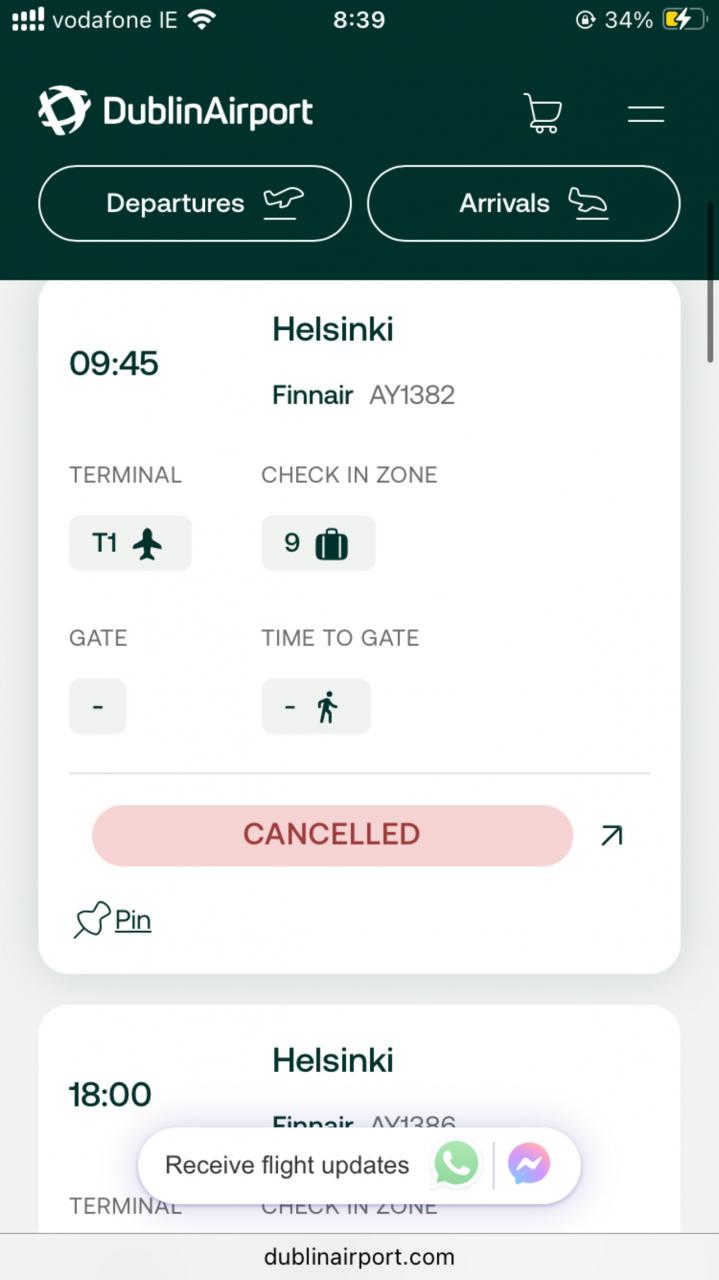This screenshot has width=719, height=1280.
Task: Switch to the Arrivals tab
Action: coord(523,203)
